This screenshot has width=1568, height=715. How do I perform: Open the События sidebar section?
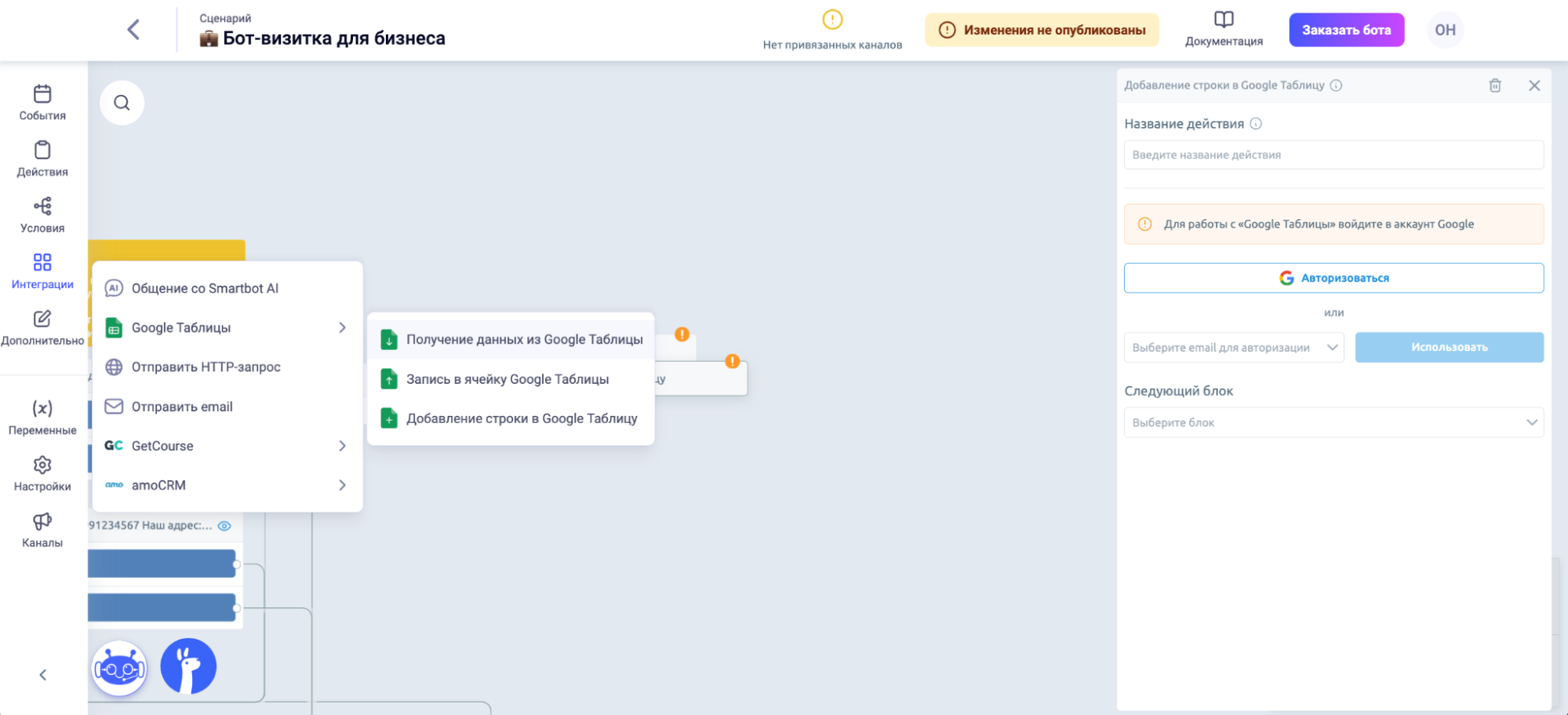(42, 103)
